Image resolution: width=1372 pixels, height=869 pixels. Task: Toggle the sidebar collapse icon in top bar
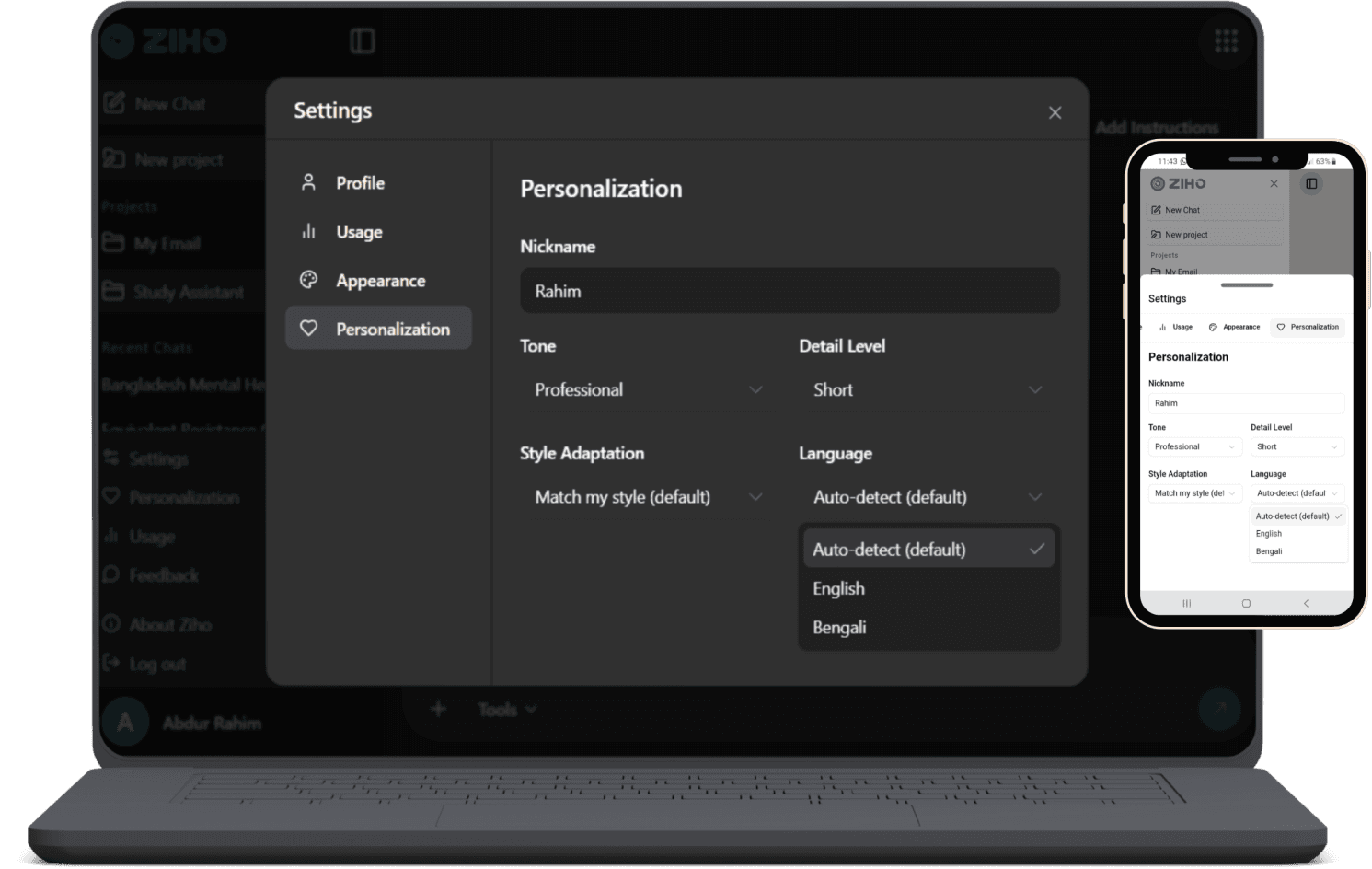(x=363, y=41)
